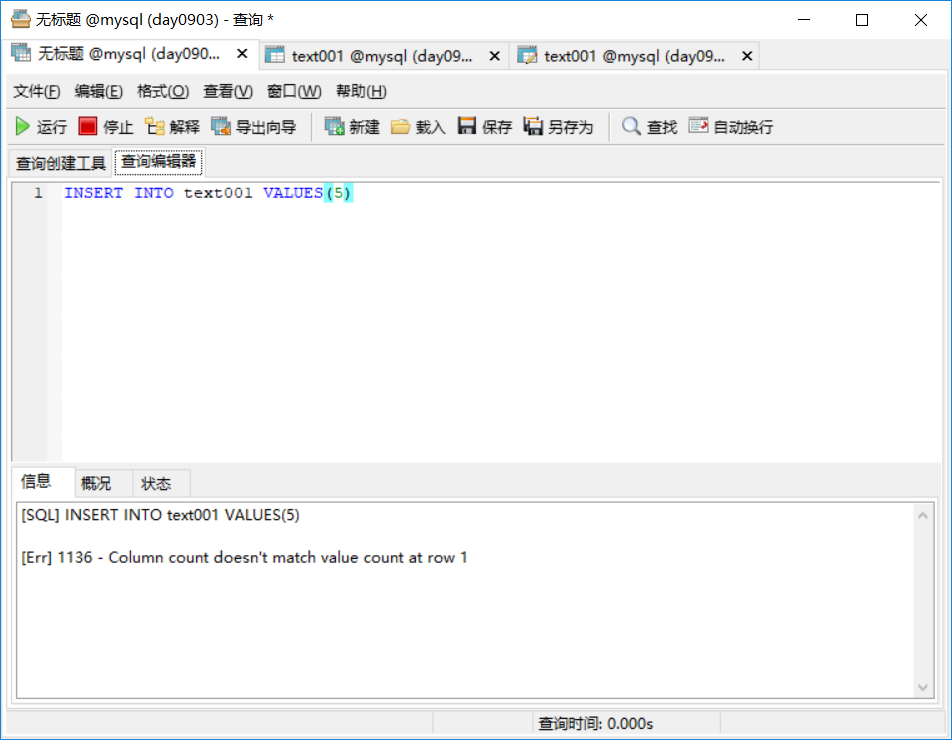Switch to text001 tab with pencil icon
The width and height of the screenshot is (952, 740).
634,56
